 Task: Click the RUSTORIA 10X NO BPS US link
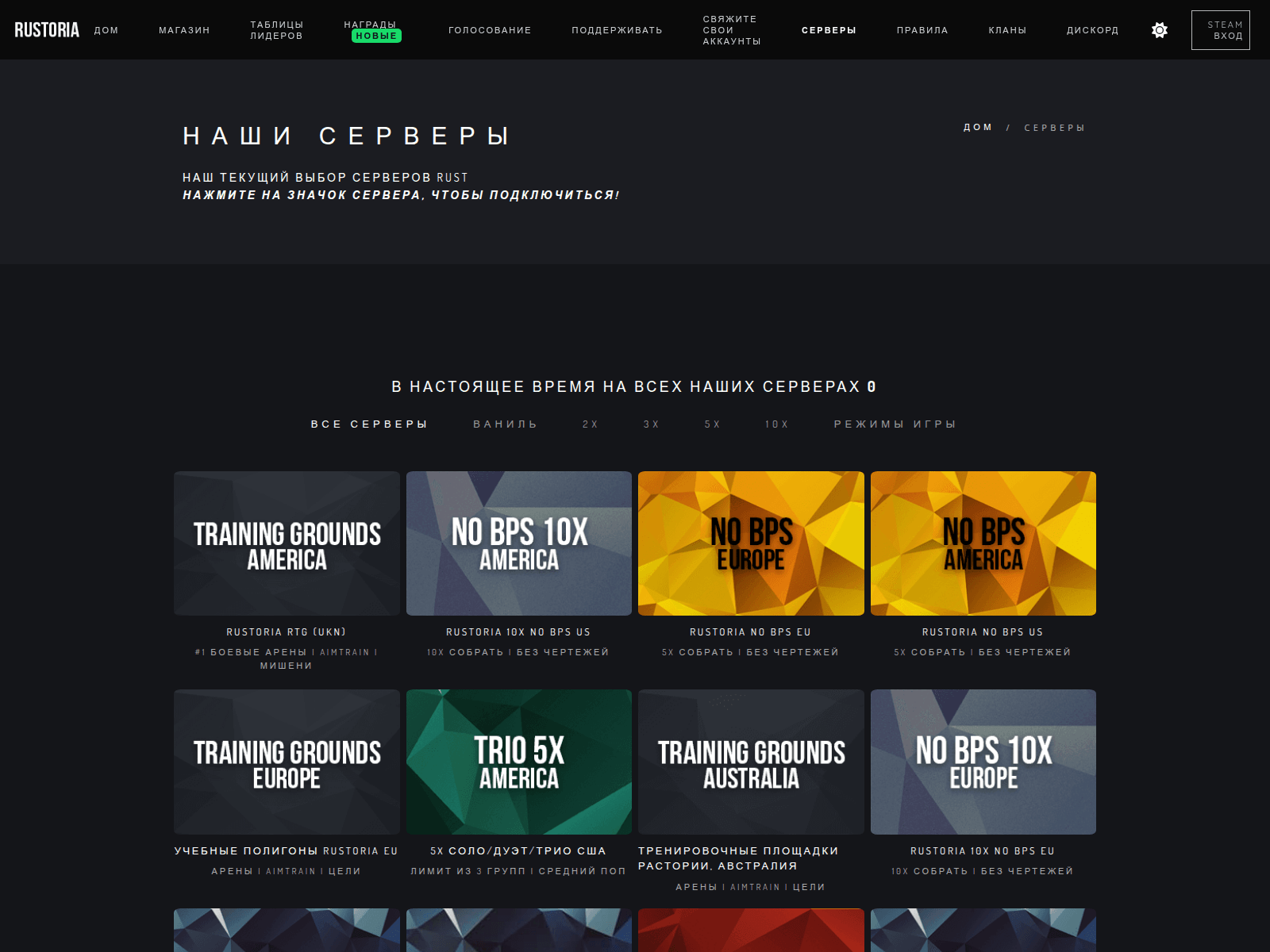pos(518,632)
